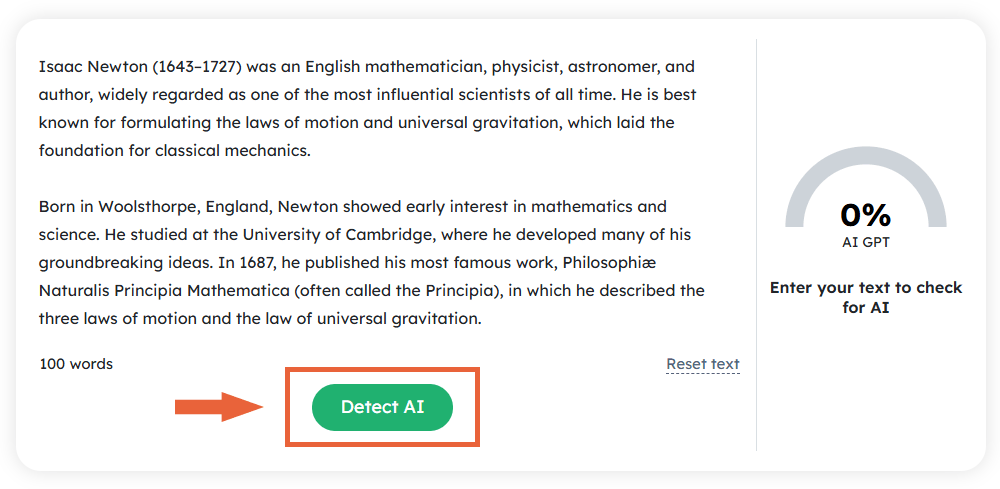Click the 0% score reading

865,214
